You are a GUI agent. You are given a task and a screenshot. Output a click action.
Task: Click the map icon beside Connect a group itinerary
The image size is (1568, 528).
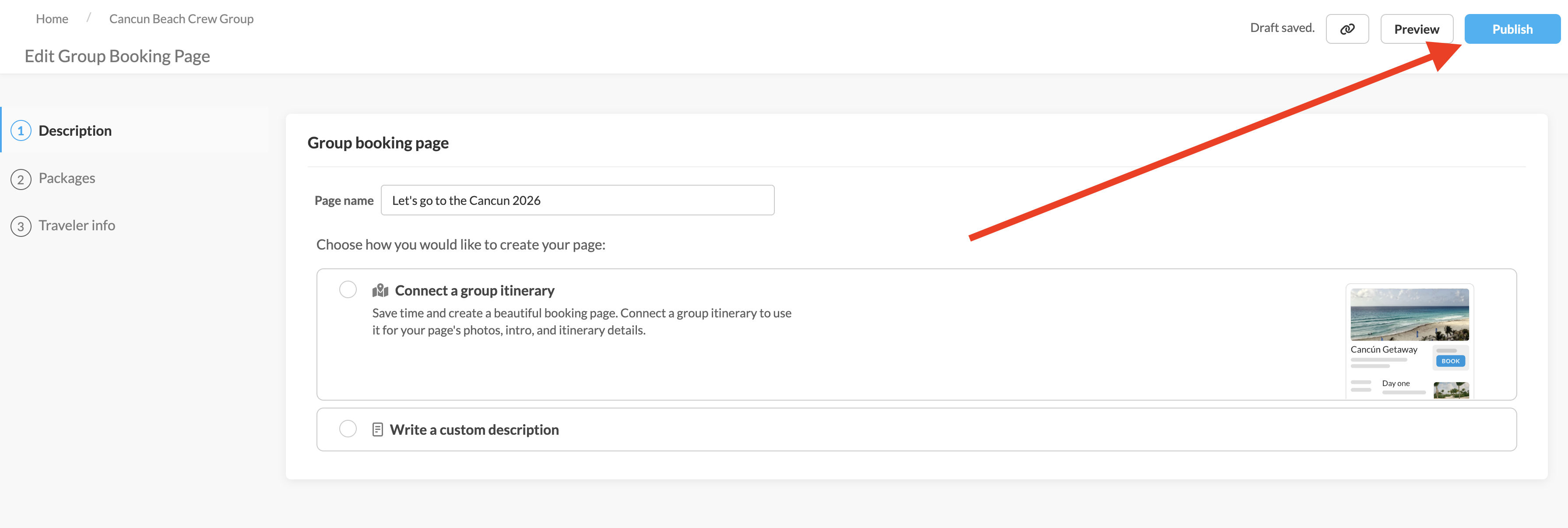380,291
